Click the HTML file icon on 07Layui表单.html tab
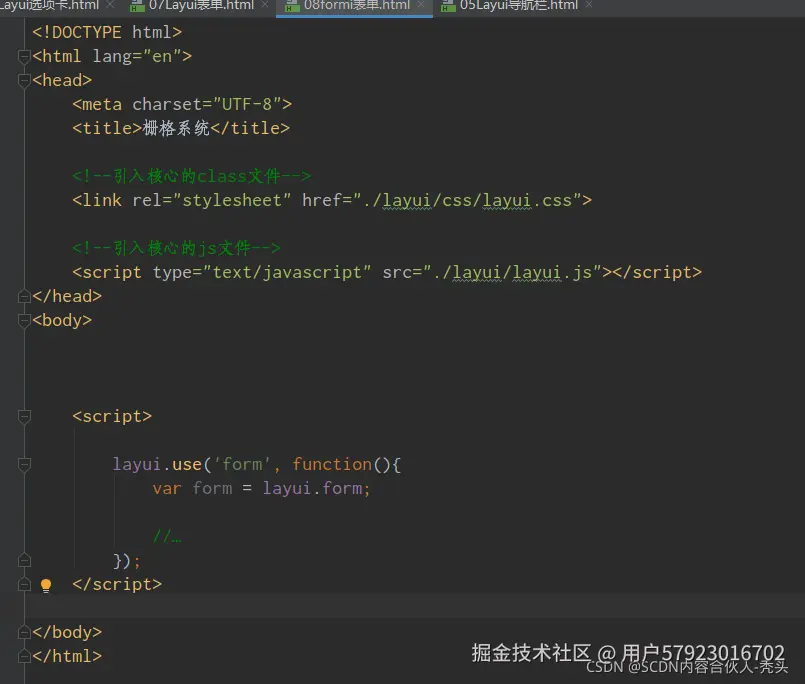The height and width of the screenshot is (684, 805). pyautogui.click(x=137, y=8)
